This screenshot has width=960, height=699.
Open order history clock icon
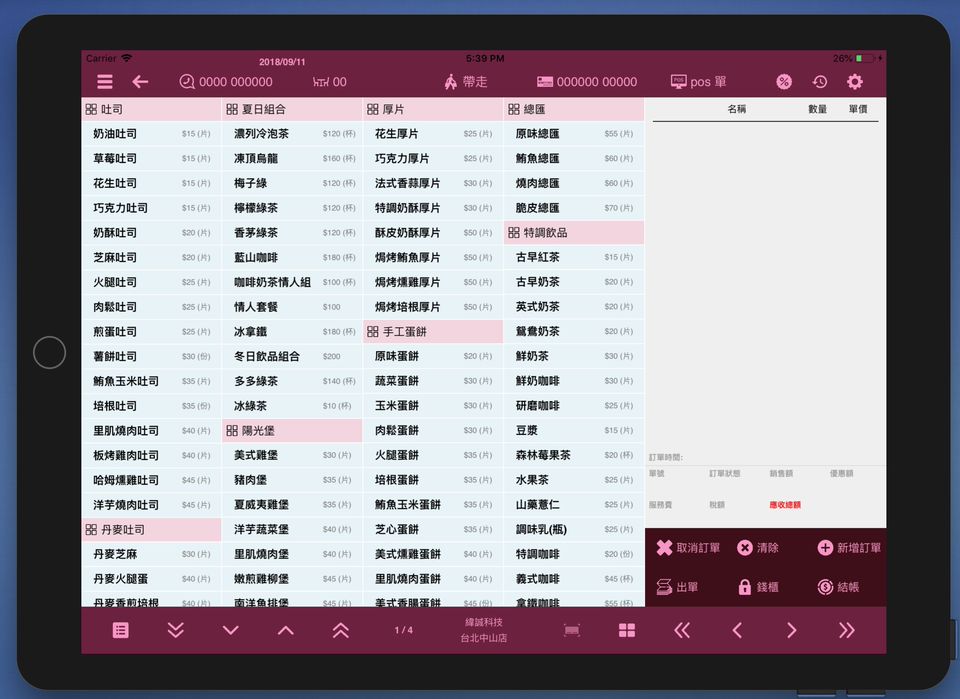pyautogui.click(x=820, y=82)
